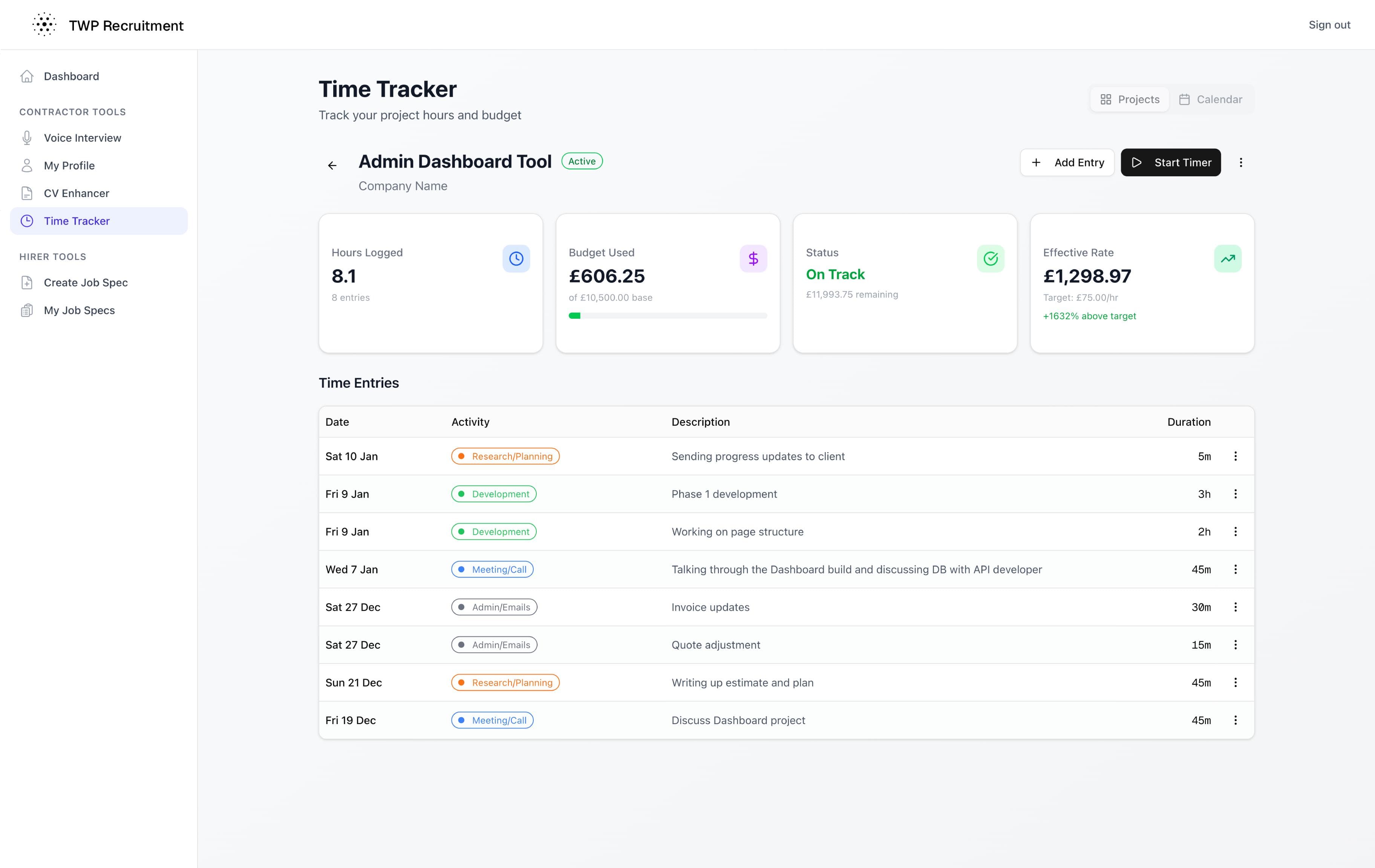The height and width of the screenshot is (868, 1375).
Task: Open the project options kebab menu beside Start Timer
Action: [1240, 163]
